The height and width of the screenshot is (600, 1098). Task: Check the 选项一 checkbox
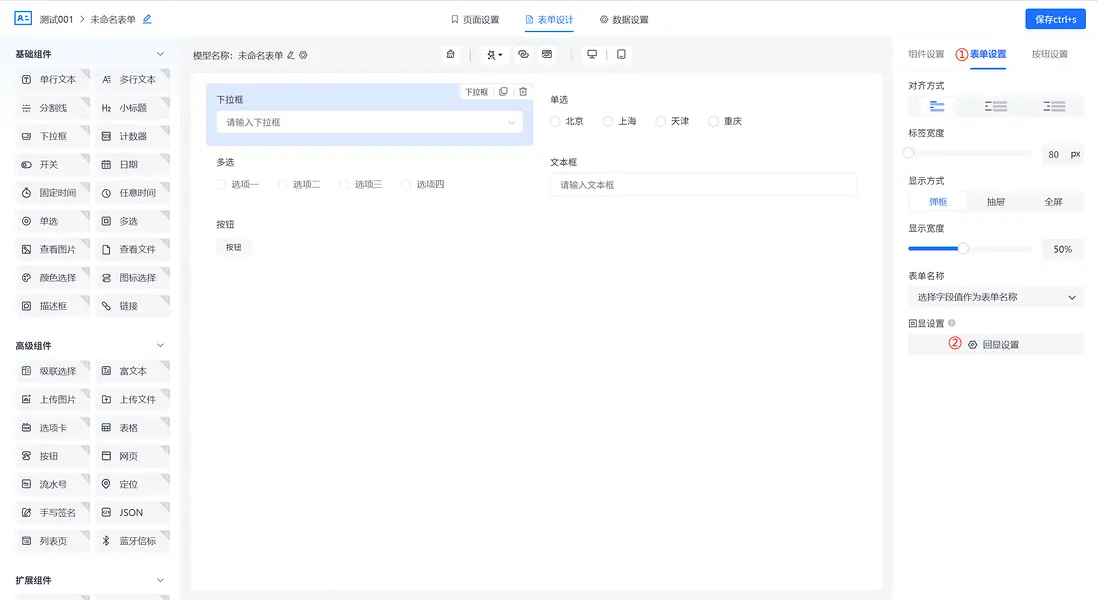tap(221, 185)
